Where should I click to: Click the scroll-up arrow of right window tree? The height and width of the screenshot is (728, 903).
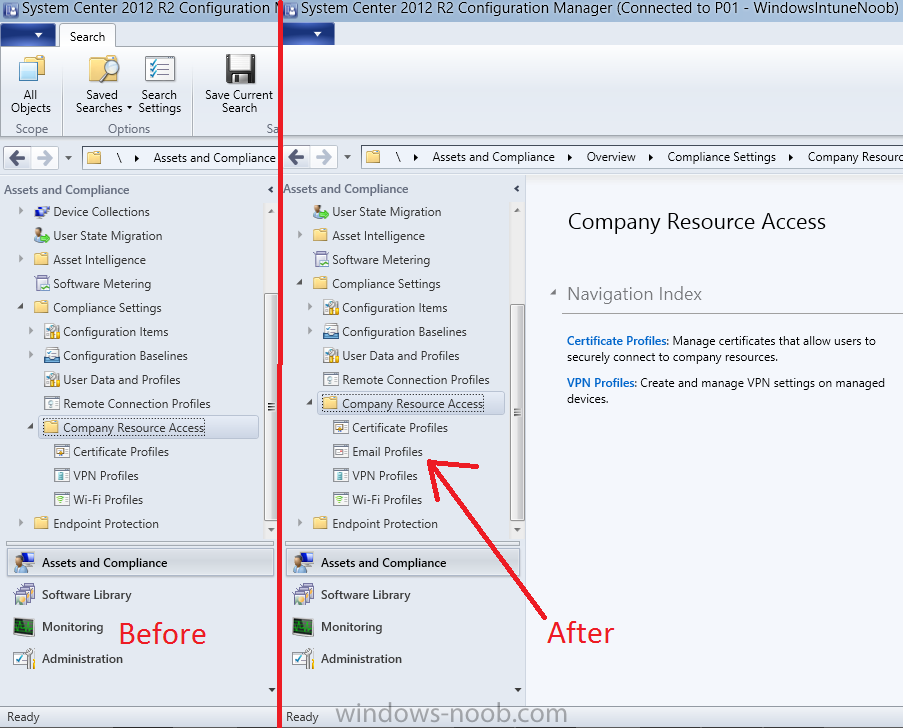[517, 210]
